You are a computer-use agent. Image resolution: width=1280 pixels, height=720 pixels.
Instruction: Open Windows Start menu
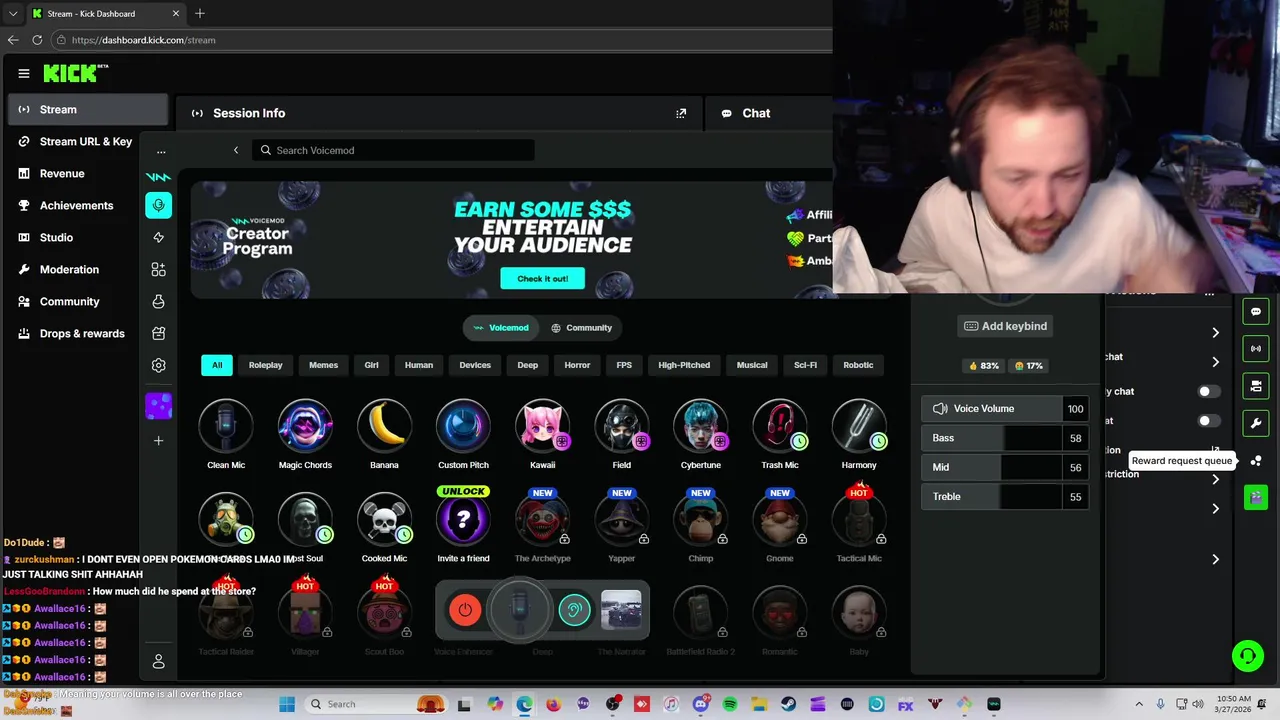click(x=287, y=704)
